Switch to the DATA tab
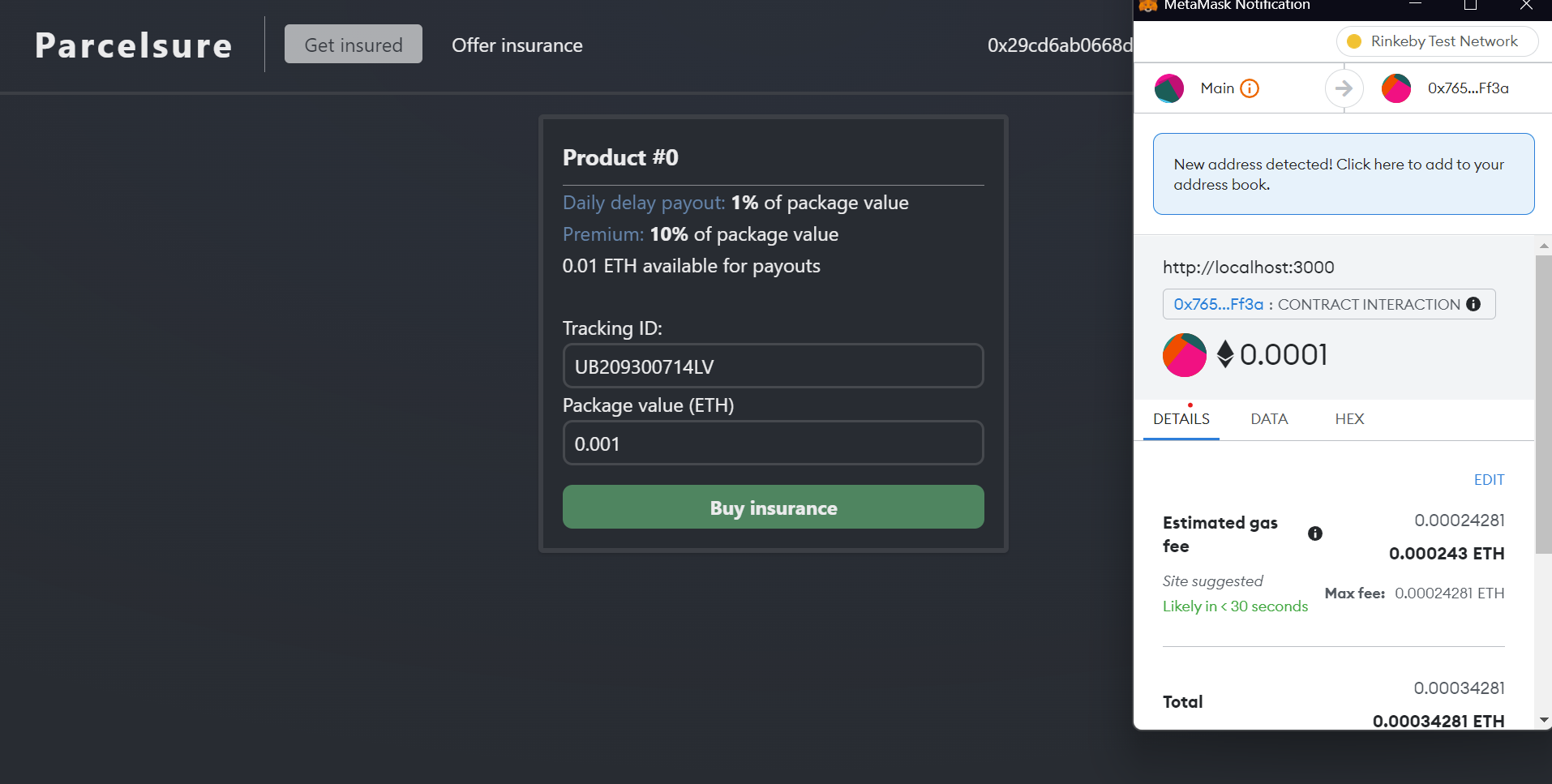 pos(1269,419)
